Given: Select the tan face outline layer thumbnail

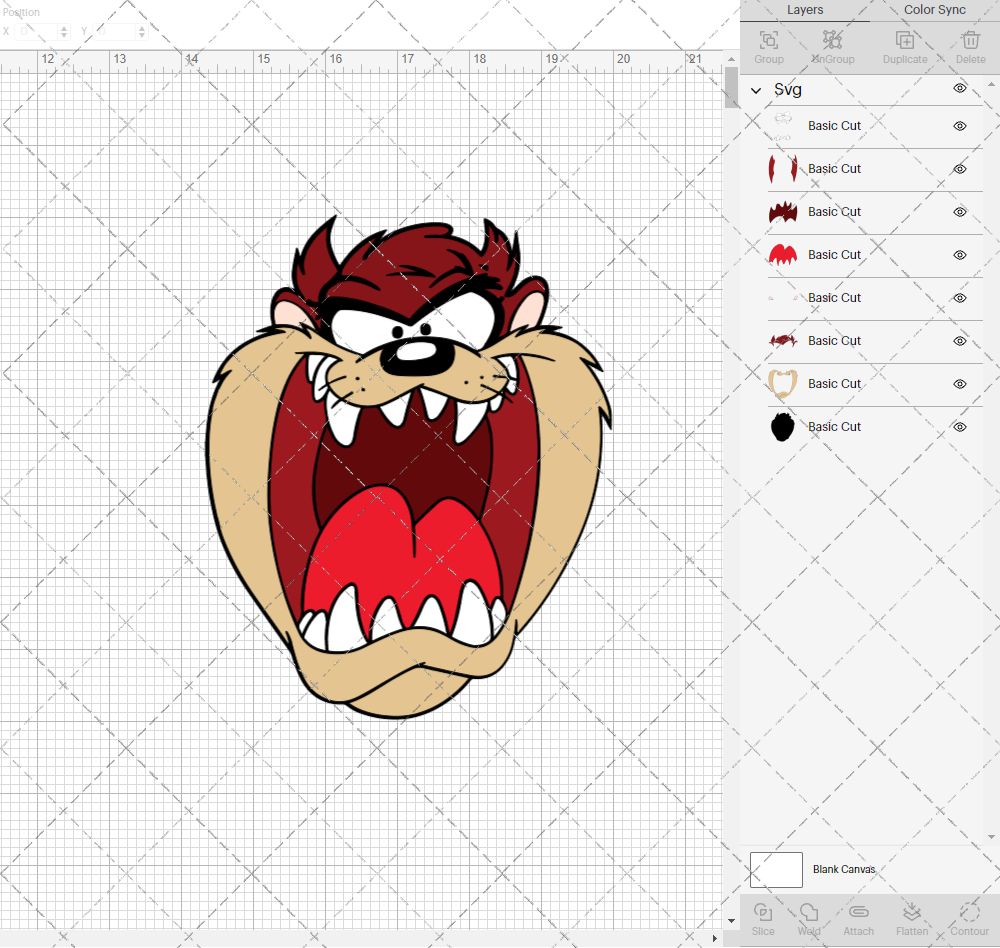Looking at the screenshot, I should click(x=783, y=383).
